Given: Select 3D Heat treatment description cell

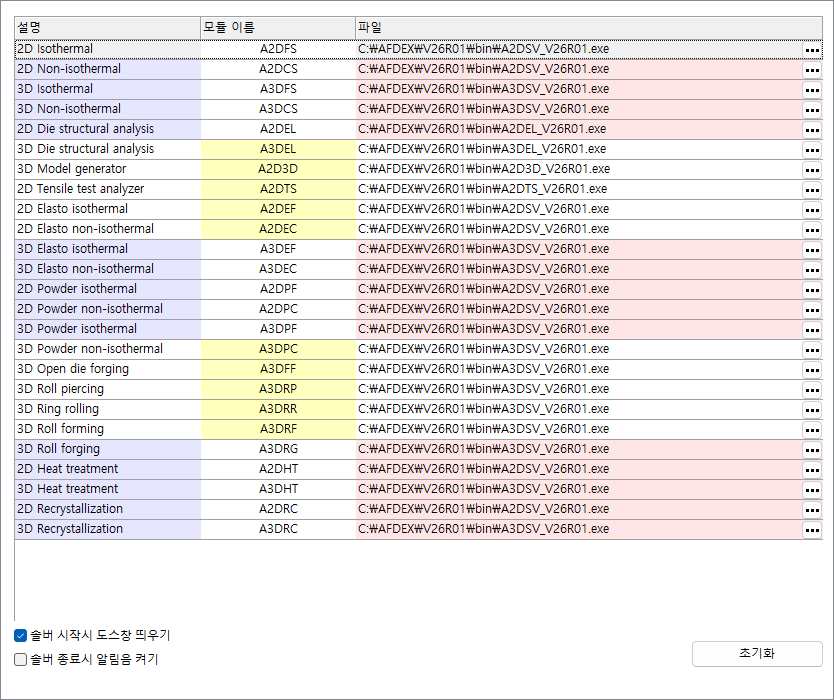Looking at the screenshot, I should click(107, 489).
